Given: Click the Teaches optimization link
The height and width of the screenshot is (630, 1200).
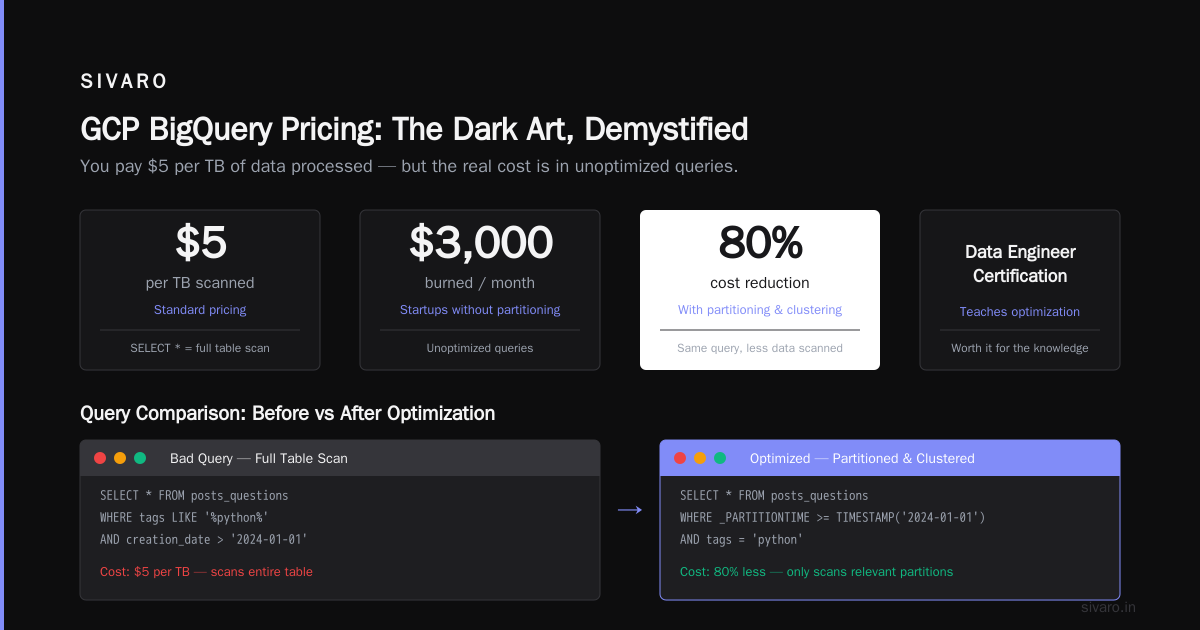Looking at the screenshot, I should (1020, 312).
